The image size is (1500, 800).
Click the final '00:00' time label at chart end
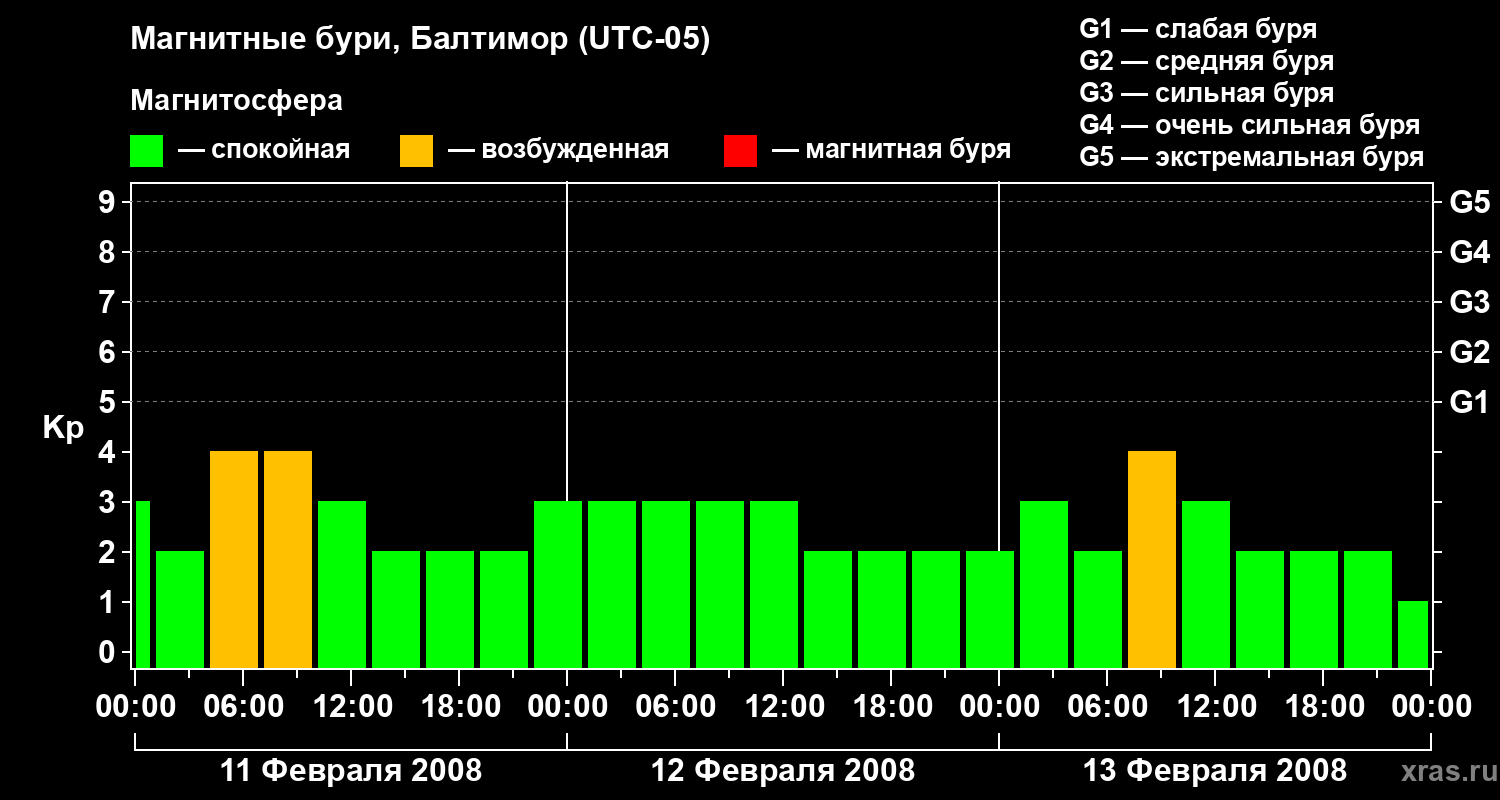(x=1431, y=707)
